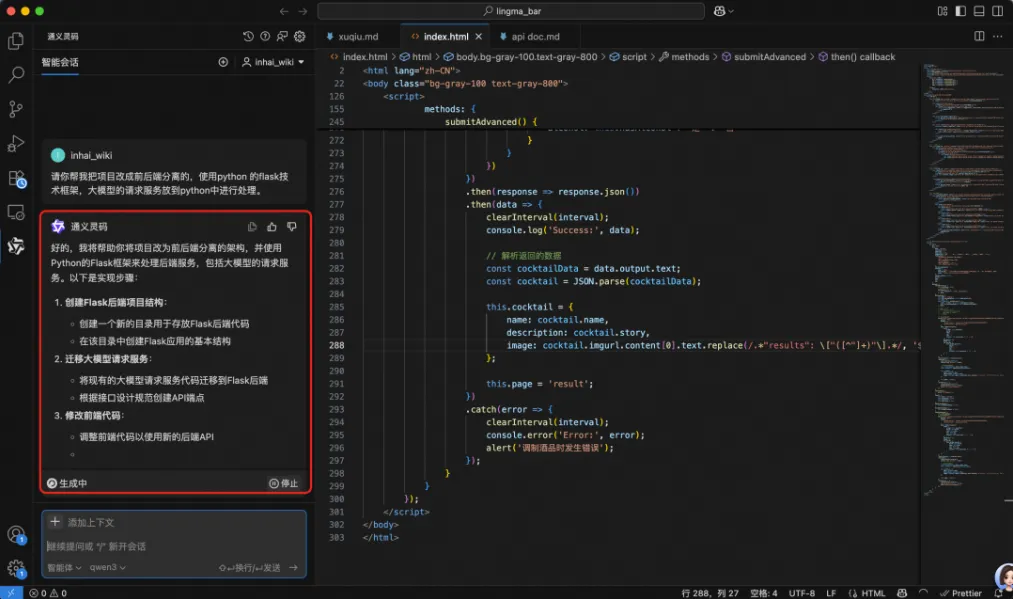Screen dimensions: 1013x599
Task: Open the Explorer view in activity bar
Action: coord(16,41)
